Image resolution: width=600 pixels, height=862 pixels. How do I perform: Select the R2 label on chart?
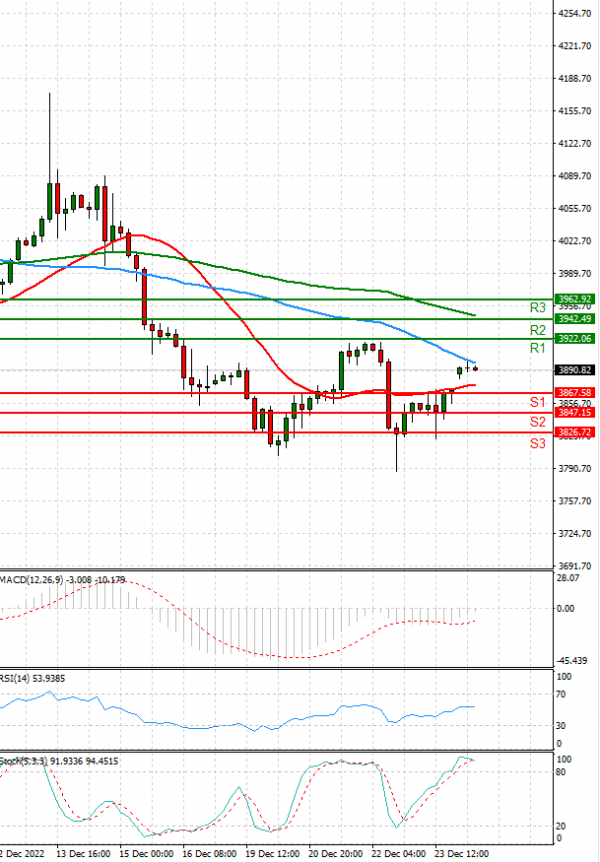pos(538,330)
